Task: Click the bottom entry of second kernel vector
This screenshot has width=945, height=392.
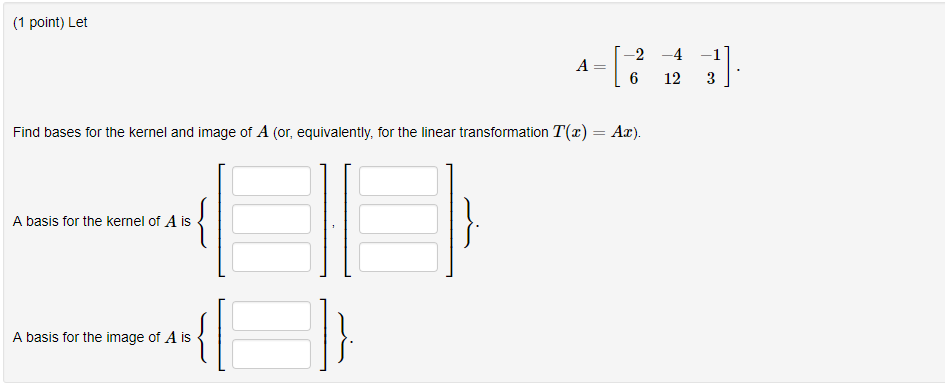Action: point(398,257)
